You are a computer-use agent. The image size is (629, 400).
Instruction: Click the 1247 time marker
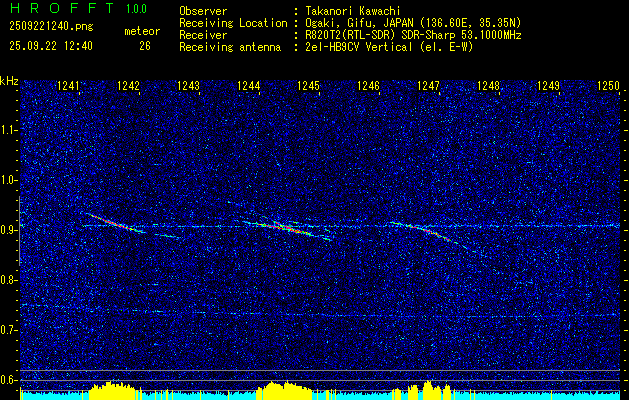[428, 85]
